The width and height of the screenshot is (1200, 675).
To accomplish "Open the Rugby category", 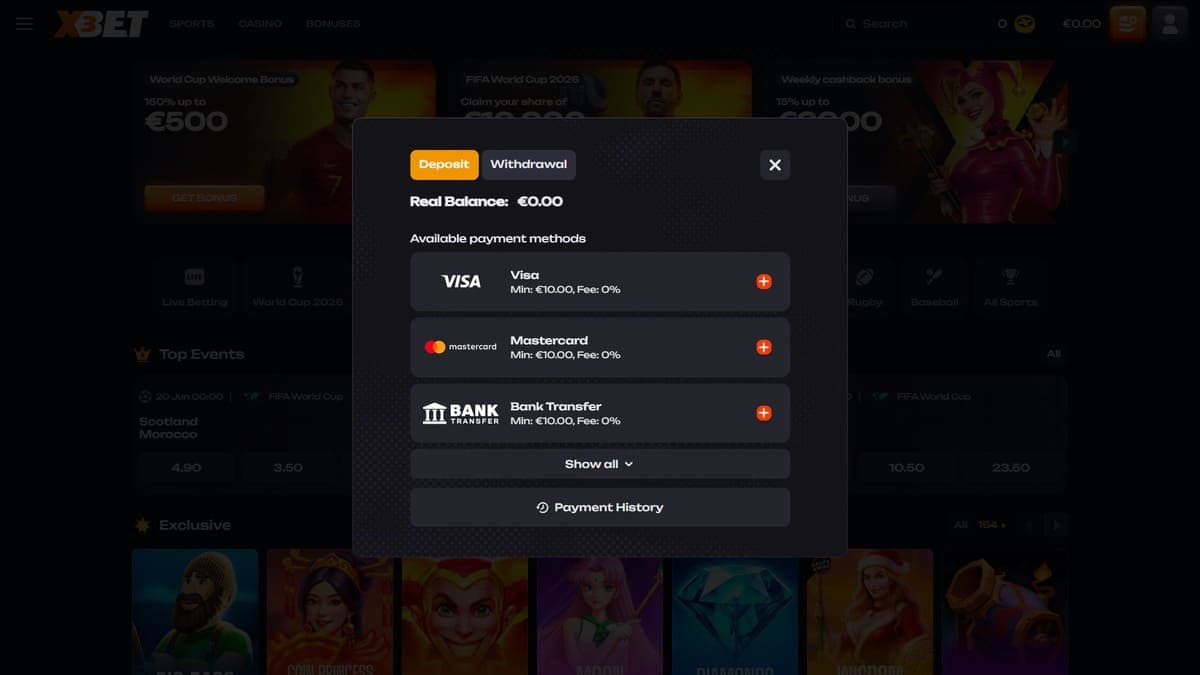I will pos(865,286).
